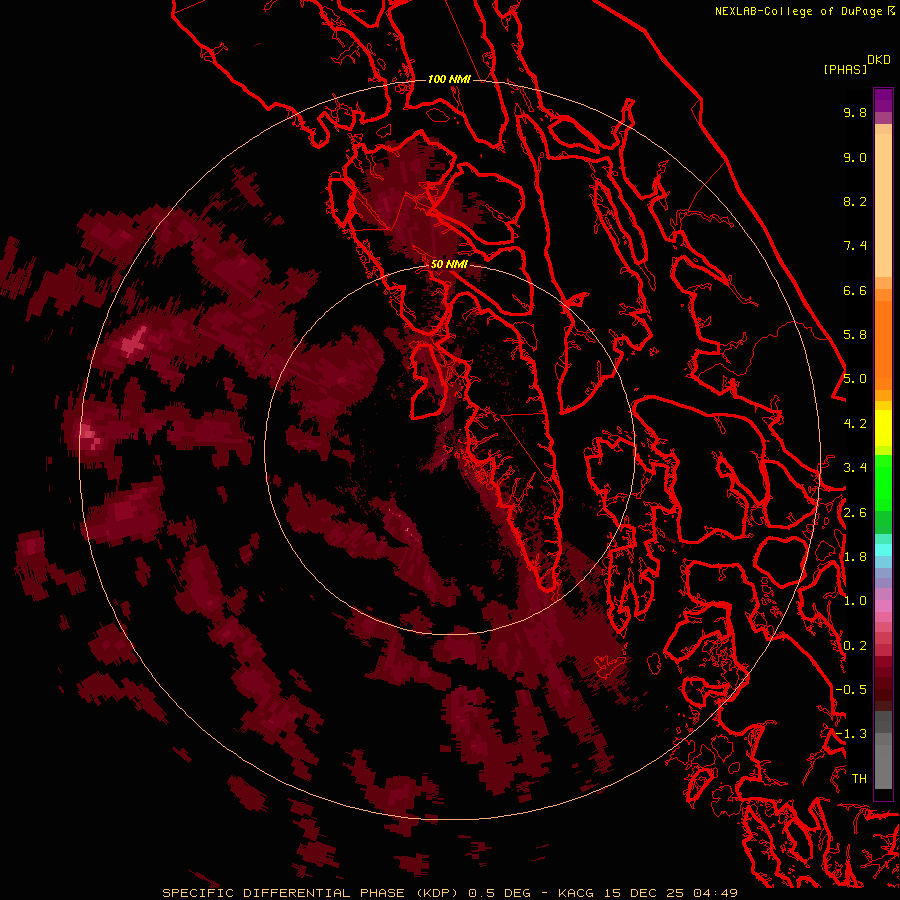Screen dimensions: 900x900
Task: Click the 5.8 scale value
Action: pyautogui.click(x=855, y=335)
